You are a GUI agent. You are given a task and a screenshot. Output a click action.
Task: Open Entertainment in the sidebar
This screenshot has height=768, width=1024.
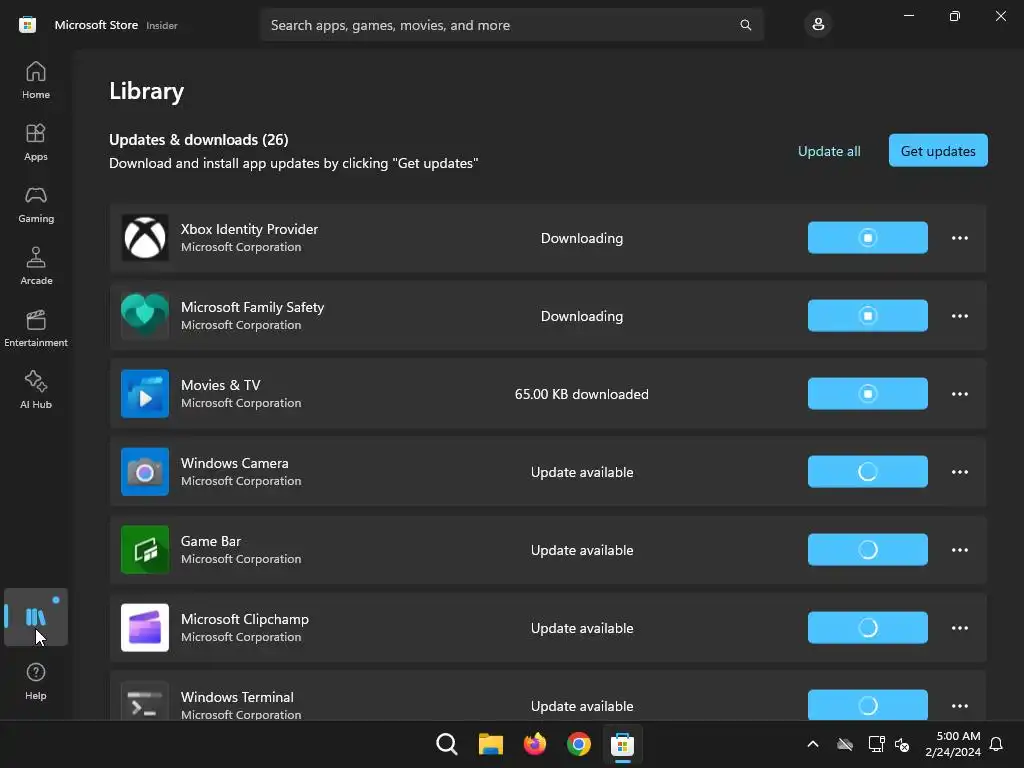tap(36, 328)
